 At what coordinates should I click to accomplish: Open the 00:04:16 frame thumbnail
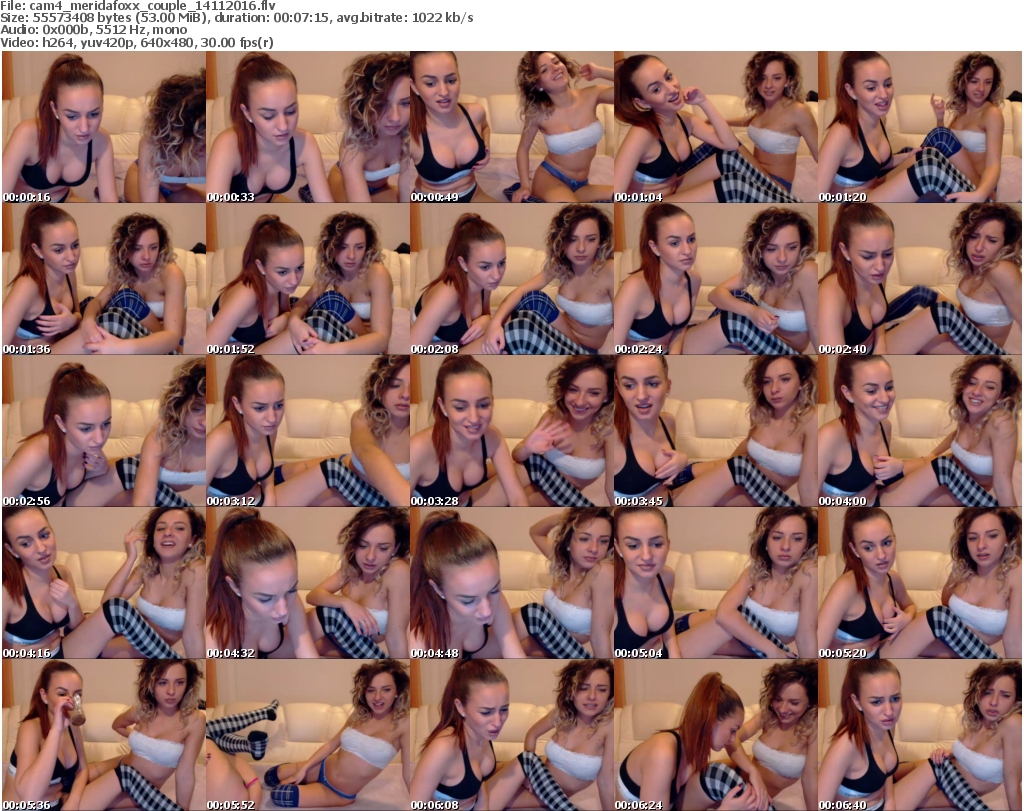(103, 584)
